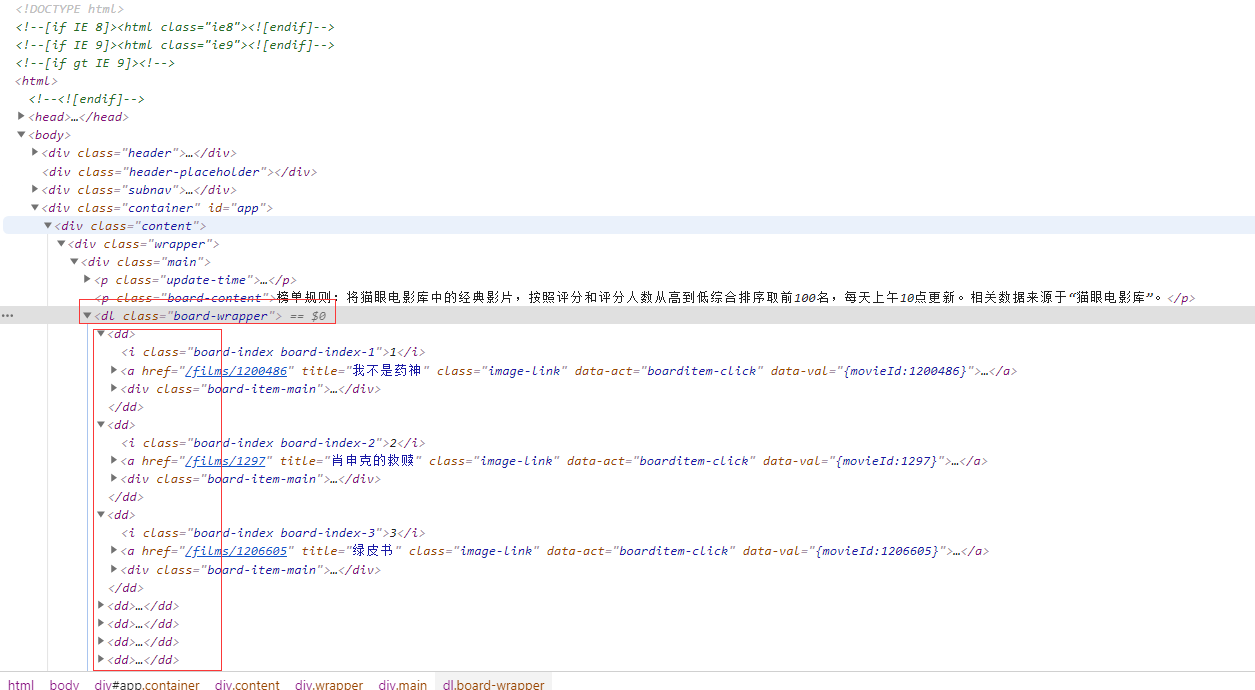This screenshot has height=690, width=1255.
Task: Select the p board-content line
Action: [645, 298]
